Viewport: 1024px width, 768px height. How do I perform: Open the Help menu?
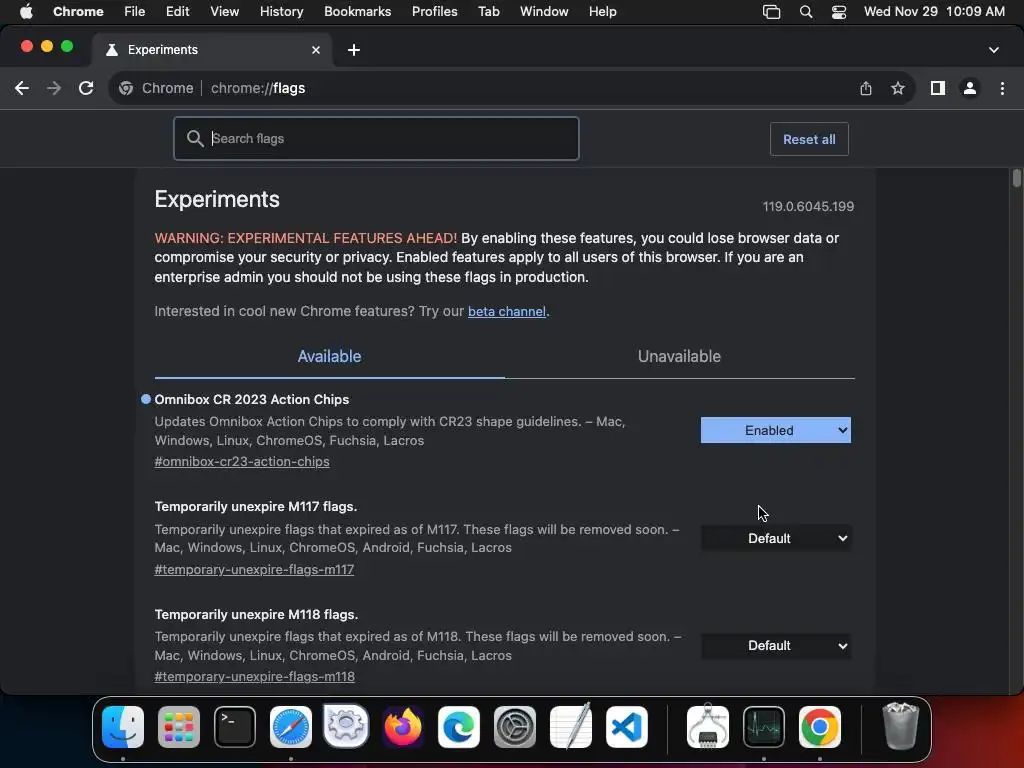click(602, 12)
